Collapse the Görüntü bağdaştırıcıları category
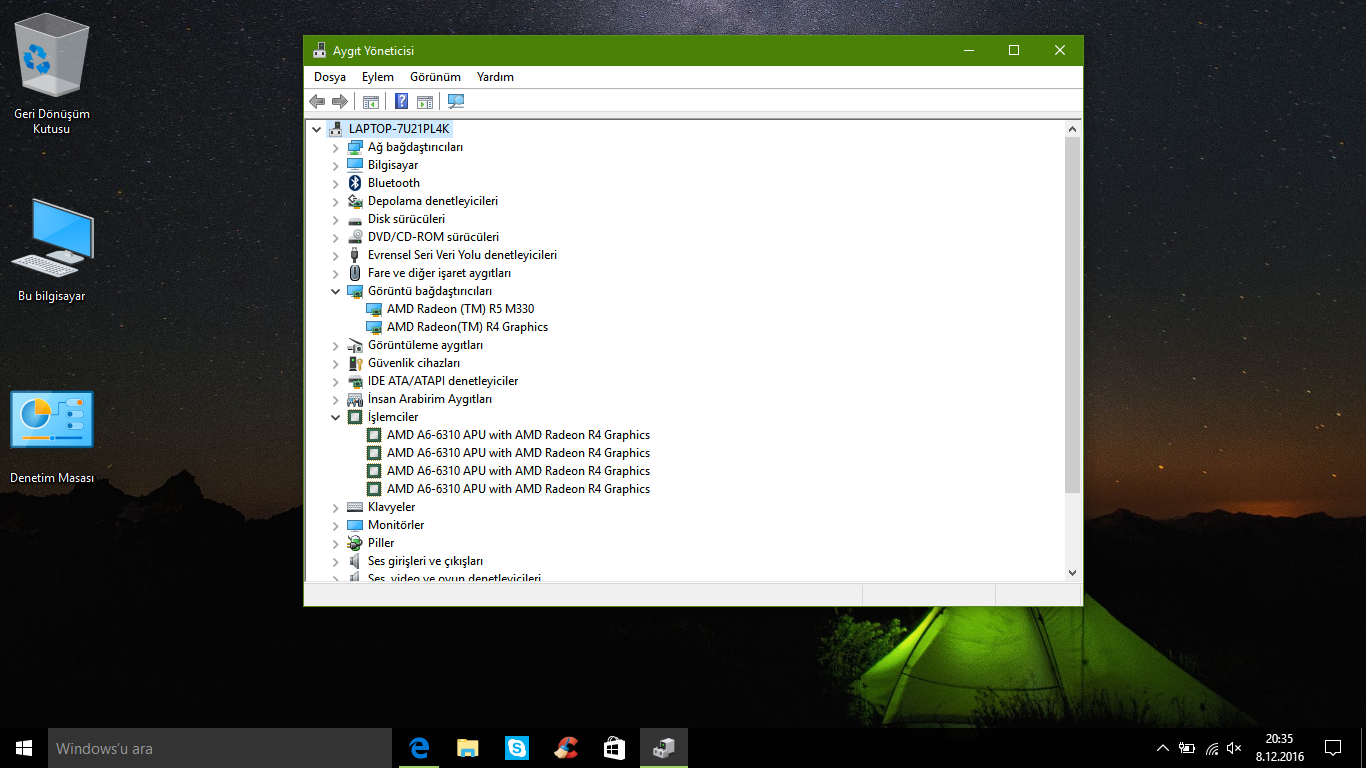 [x=336, y=291]
